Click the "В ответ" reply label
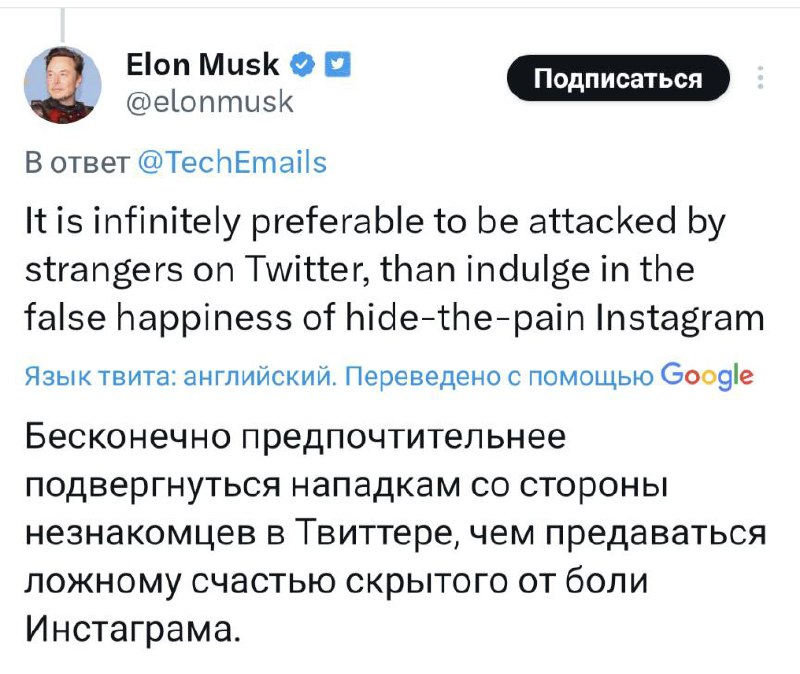This screenshot has width=800, height=674. pos(75,162)
